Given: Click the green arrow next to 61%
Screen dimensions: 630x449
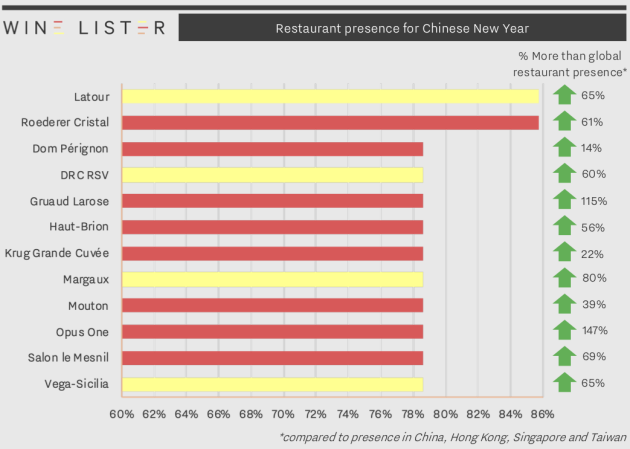Looking at the screenshot, I should click(565, 121).
